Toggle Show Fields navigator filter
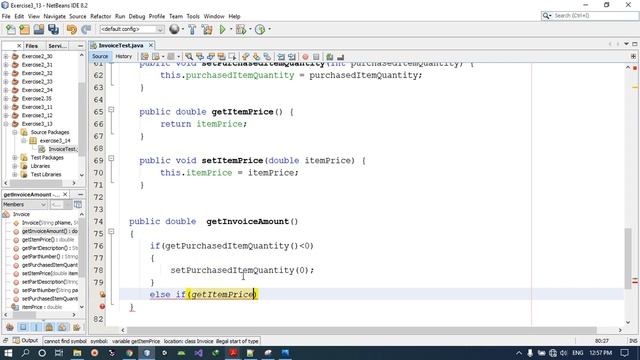Image resolution: width=640 pixels, height=360 pixels. [x=23, y=327]
